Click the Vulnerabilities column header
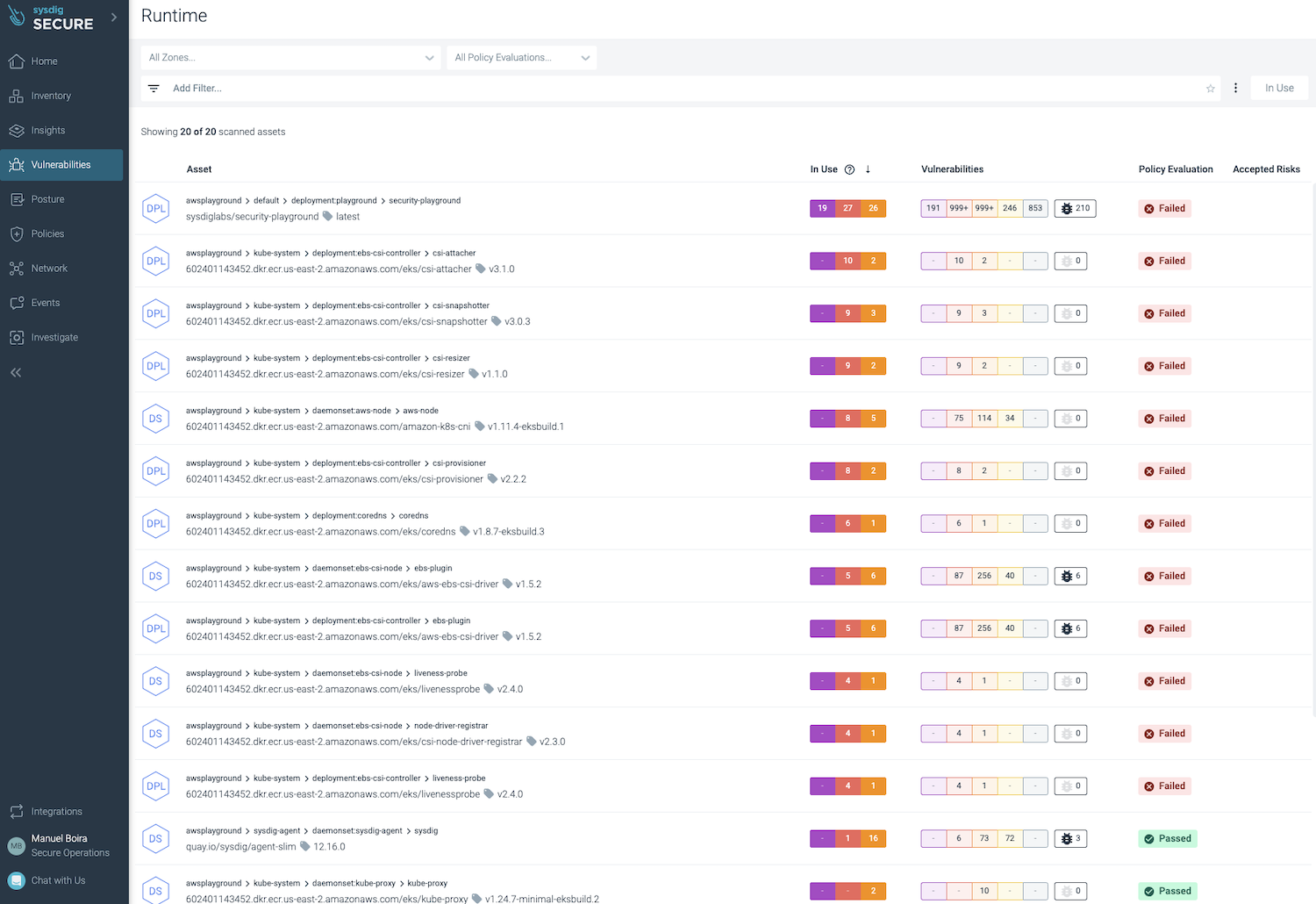 (952, 169)
